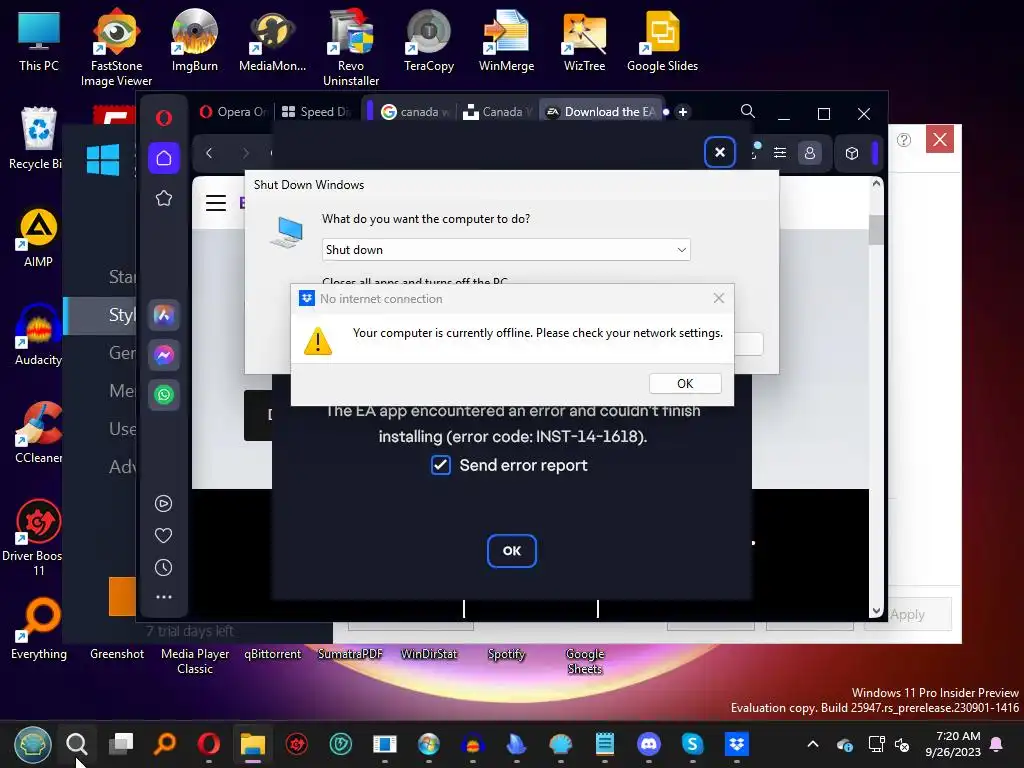1024x768 pixels.
Task: Open Messenger in Opera sidebar
Action: (164, 355)
